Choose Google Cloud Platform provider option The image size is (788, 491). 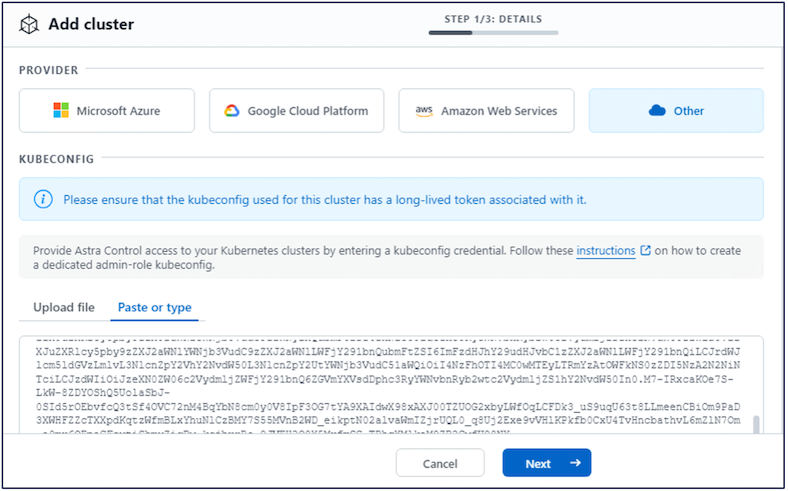coord(296,111)
